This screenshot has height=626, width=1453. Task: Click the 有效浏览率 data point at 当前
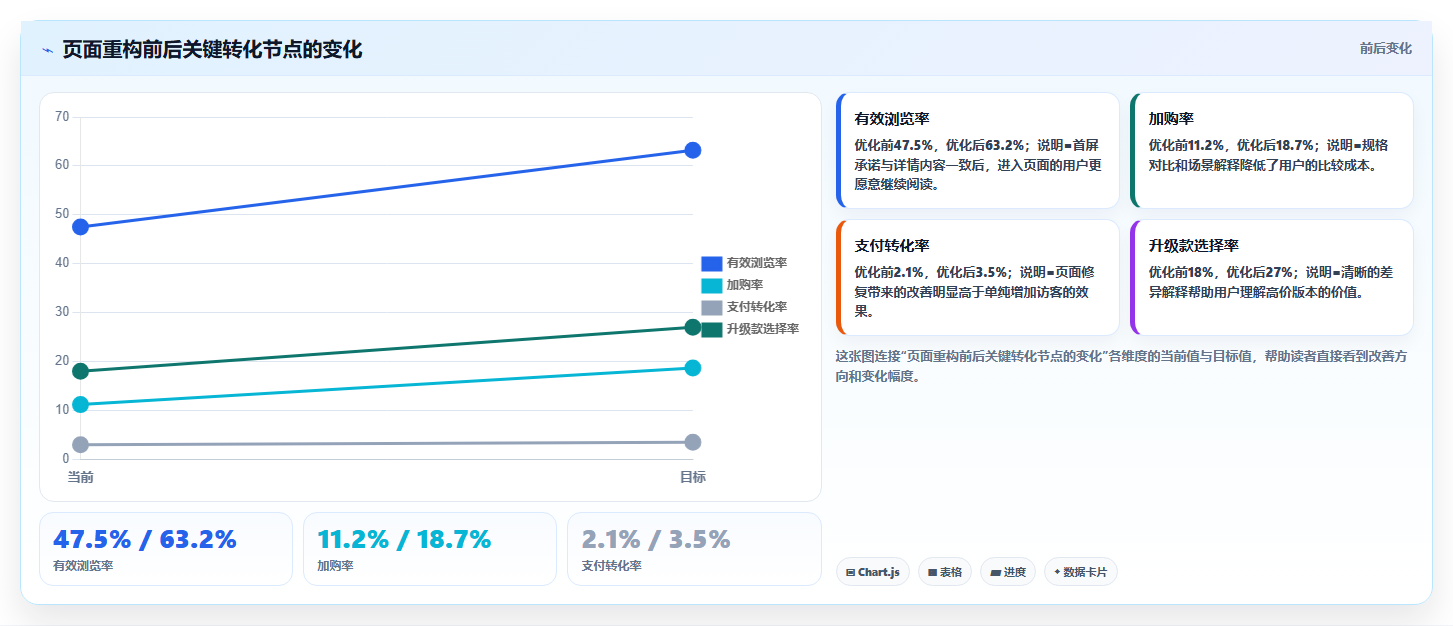(x=81, y=227)
